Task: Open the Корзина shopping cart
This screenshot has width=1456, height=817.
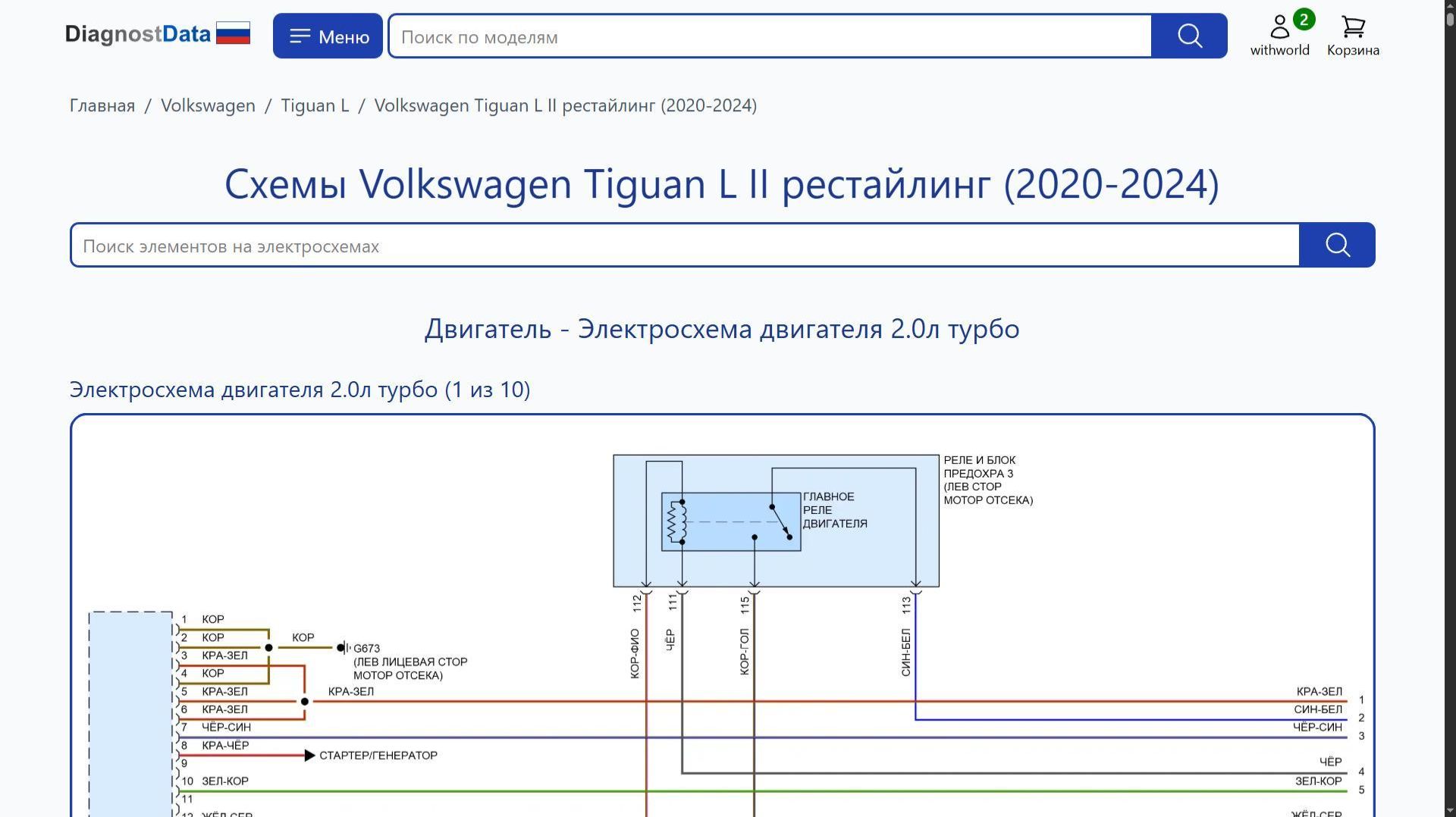Action: 1353,36
